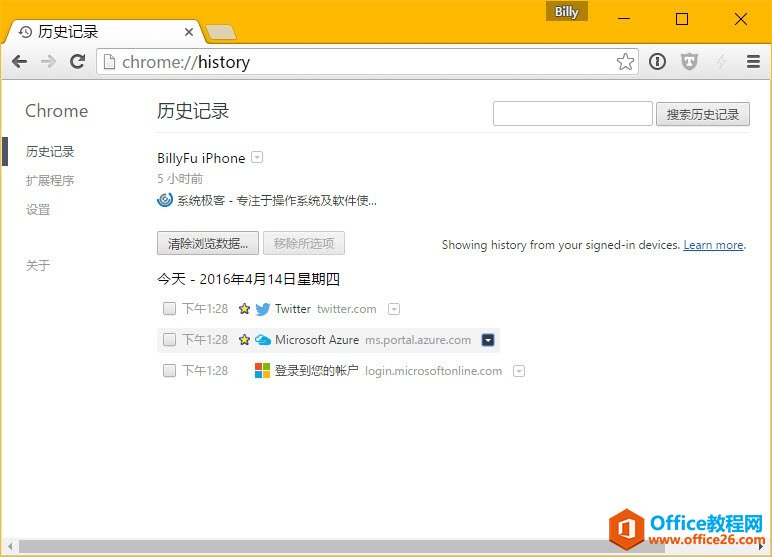Bookmark this page with the star icon
This screenshot has height=557, width=772.
pyautogui.click(x=625, y=62)
